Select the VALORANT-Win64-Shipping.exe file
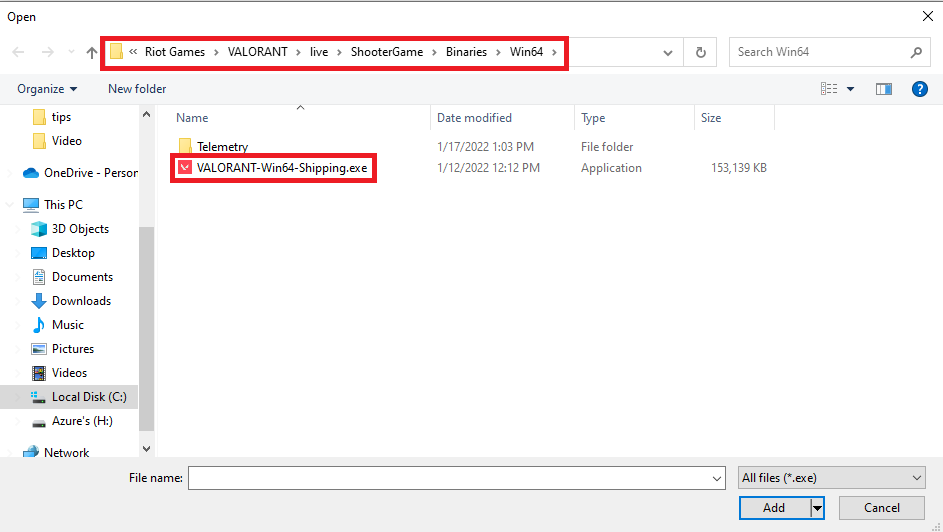The image size is (943, 532). [x=282, y=168]
